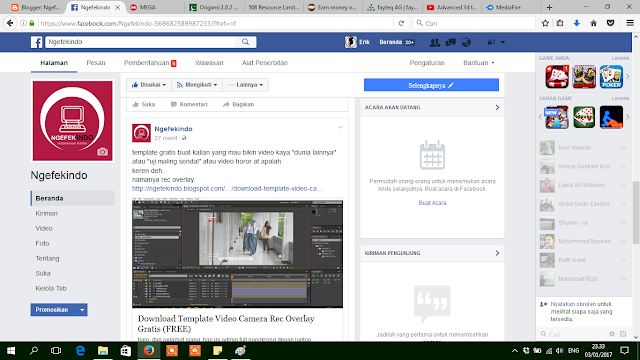Expand the account menu arrow in header

pos(503,42)
